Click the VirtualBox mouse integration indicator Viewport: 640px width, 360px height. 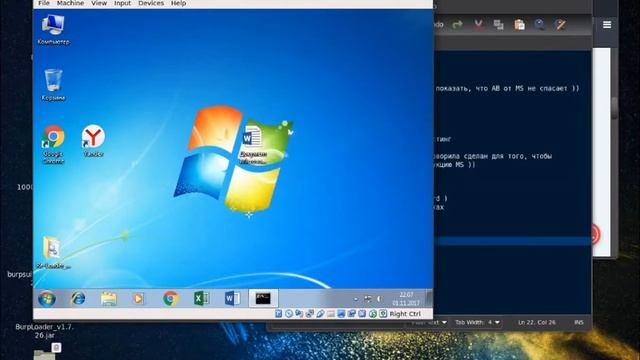coord(373,313)
